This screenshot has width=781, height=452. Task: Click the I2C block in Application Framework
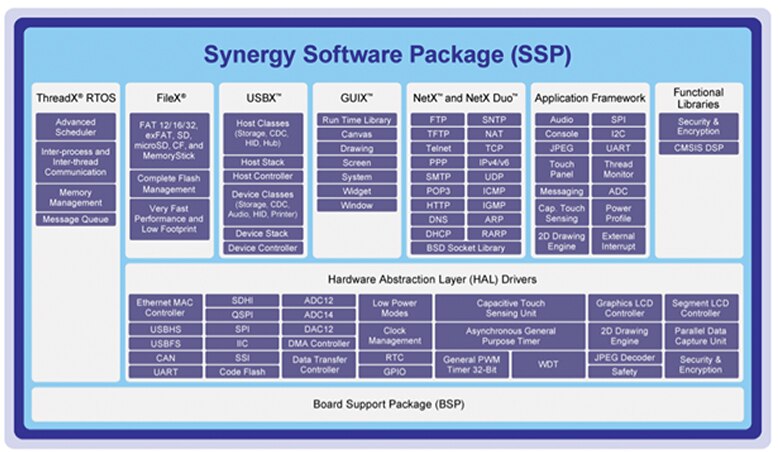(x=618, y=134)
